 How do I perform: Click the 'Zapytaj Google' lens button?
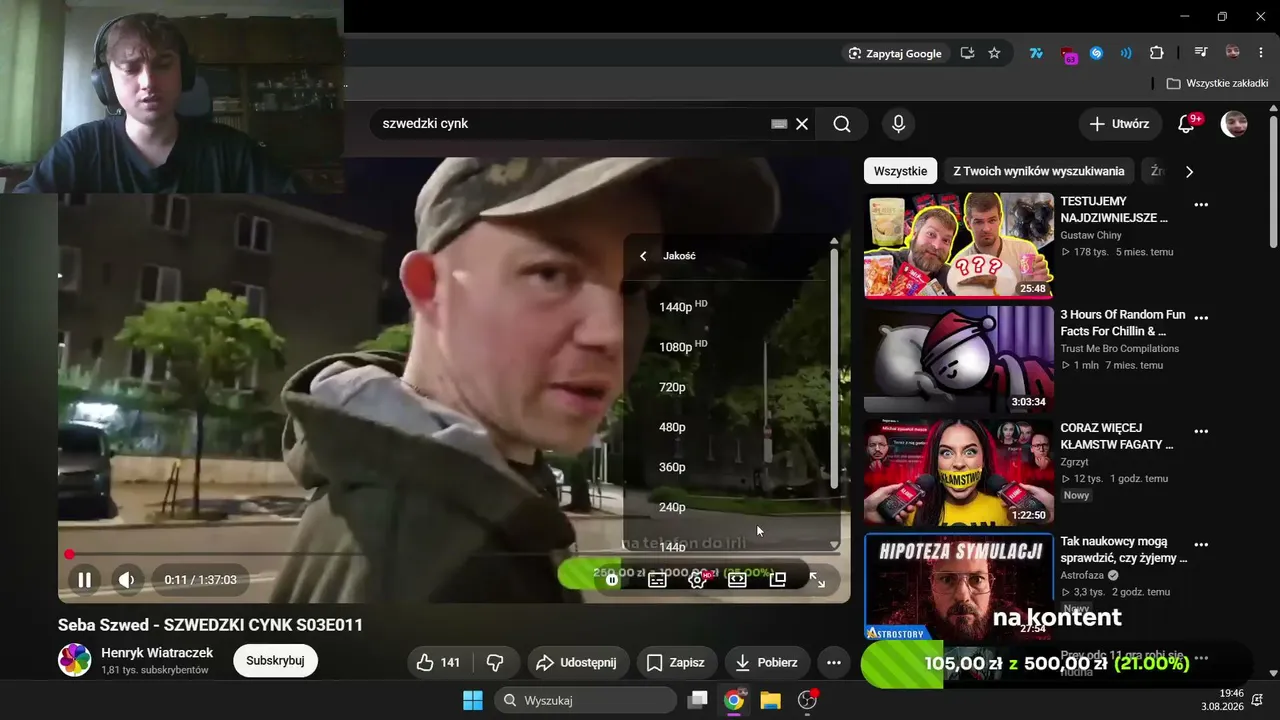[x=895, y=53]
